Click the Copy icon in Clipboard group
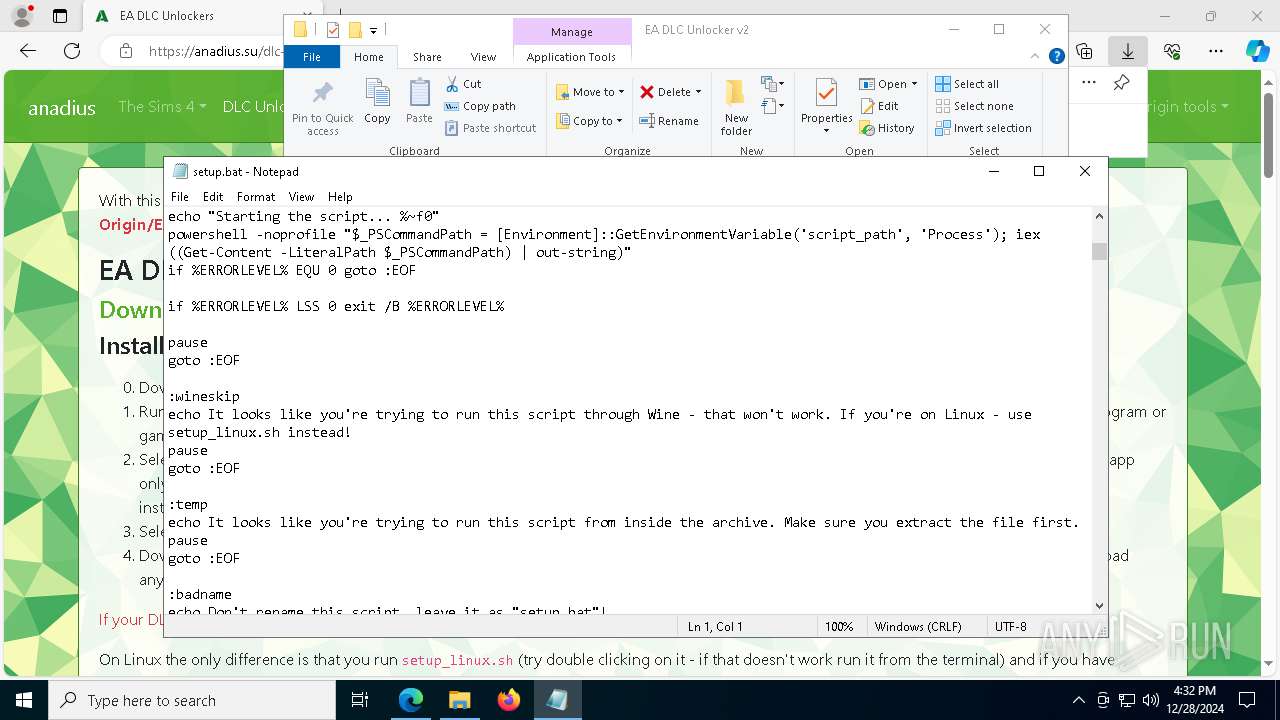 click(377, 102)
